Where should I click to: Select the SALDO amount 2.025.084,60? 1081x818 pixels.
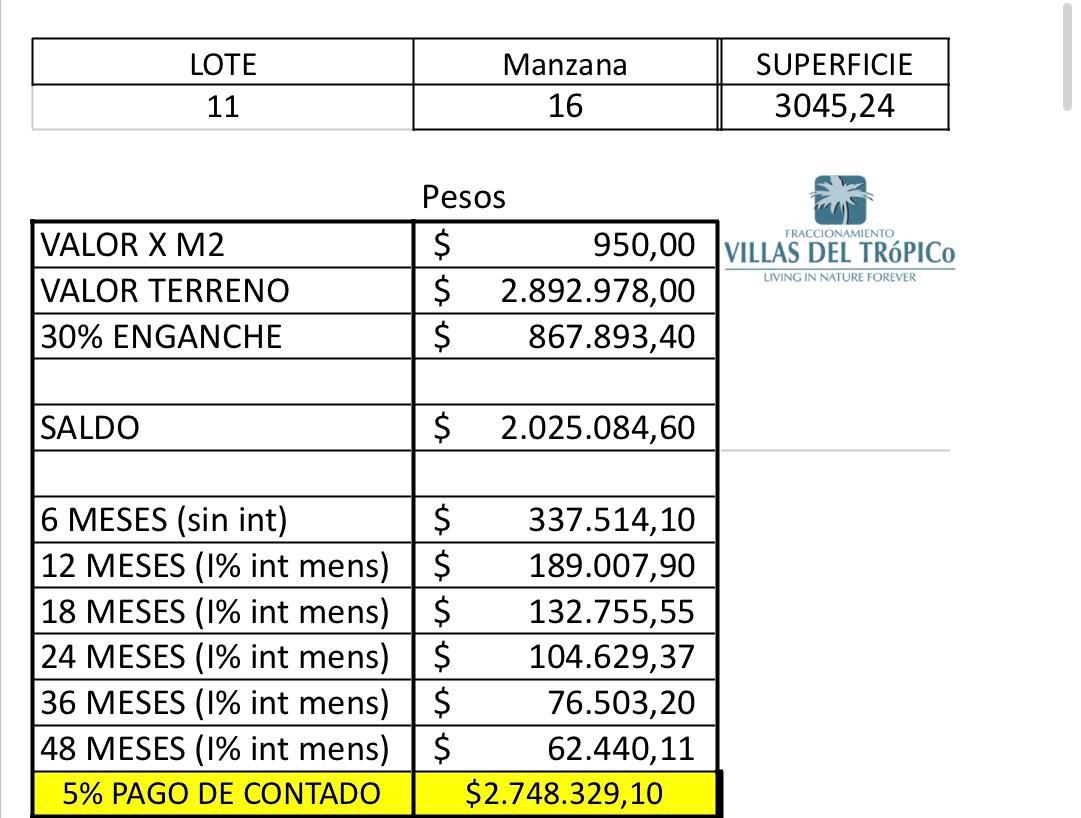click(597, 428)
